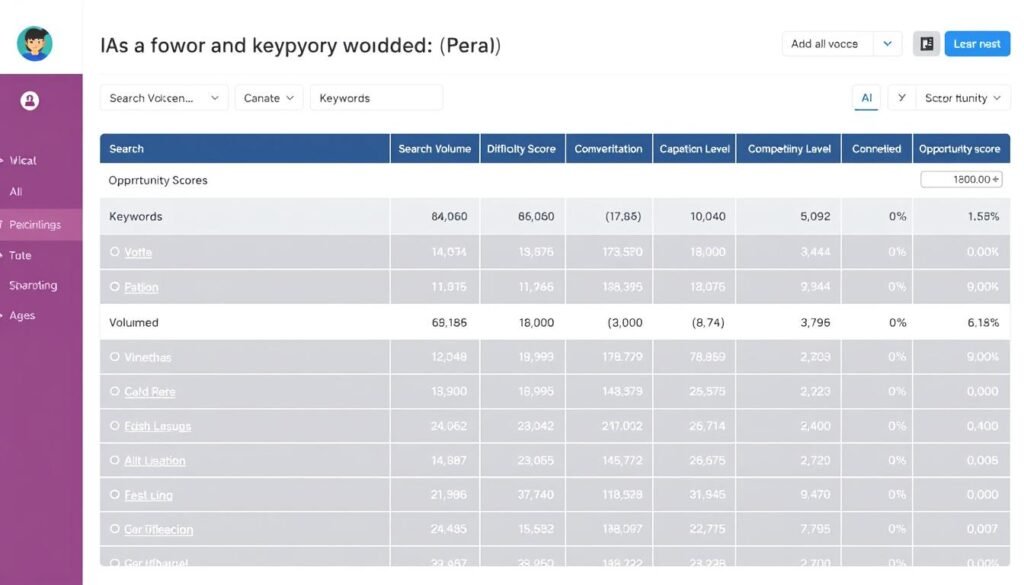Open the Ages section in the sidebar

coord(26,315)
